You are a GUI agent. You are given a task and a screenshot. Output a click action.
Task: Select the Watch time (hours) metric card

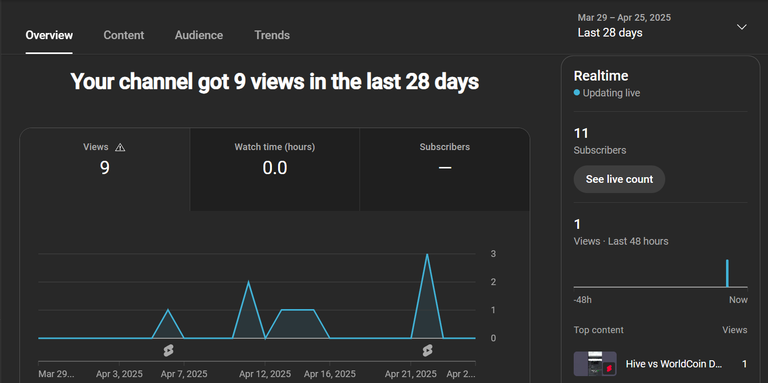(275, 169)
